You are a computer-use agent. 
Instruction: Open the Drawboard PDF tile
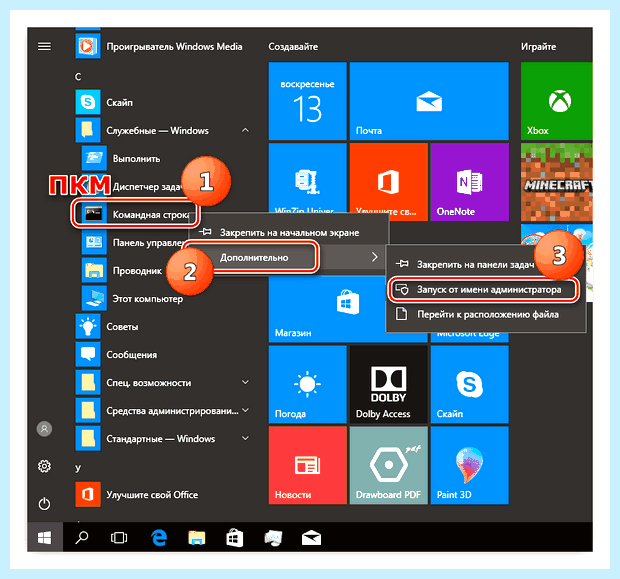click(x=389, y=465)
